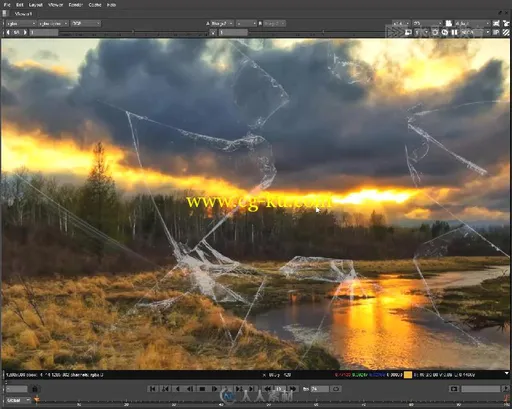Toggle the loop playback mode button

pos(336,389)
